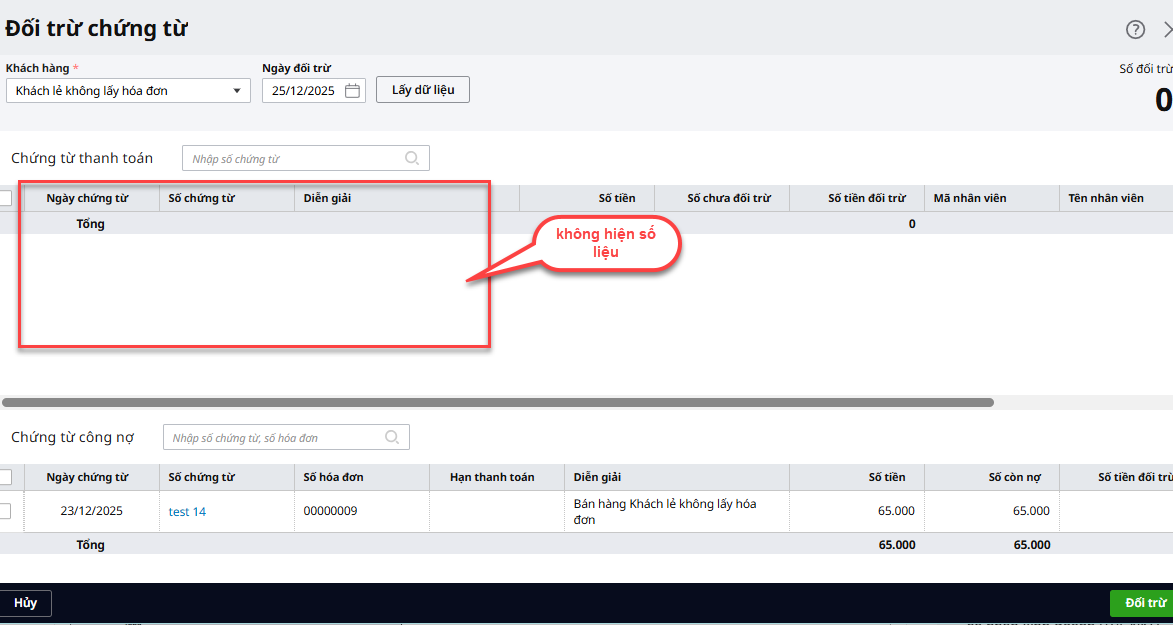Close the Đối trừ chứng từ dialog
Viewport: 1173px width, 625px height.
click(1168, 29)
